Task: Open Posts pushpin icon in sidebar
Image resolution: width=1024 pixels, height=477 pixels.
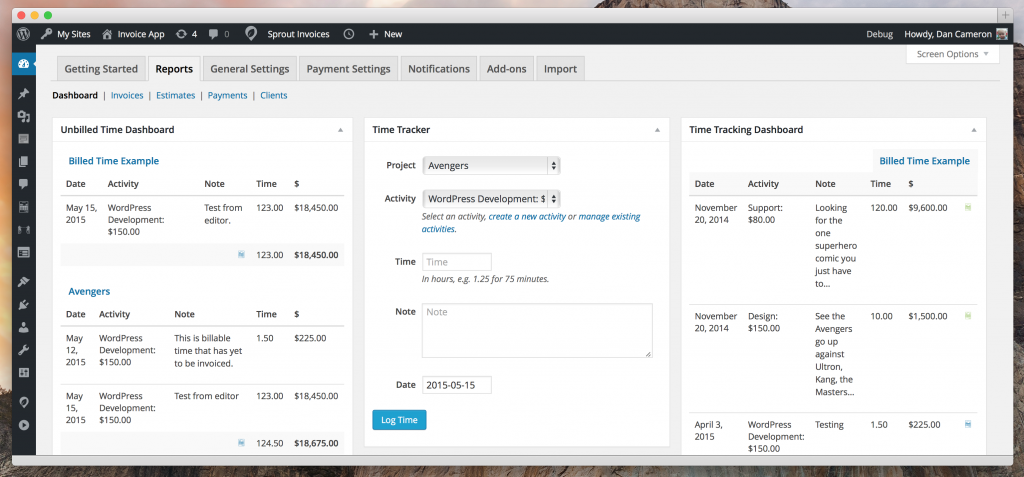Action: (x=24, y=94)
